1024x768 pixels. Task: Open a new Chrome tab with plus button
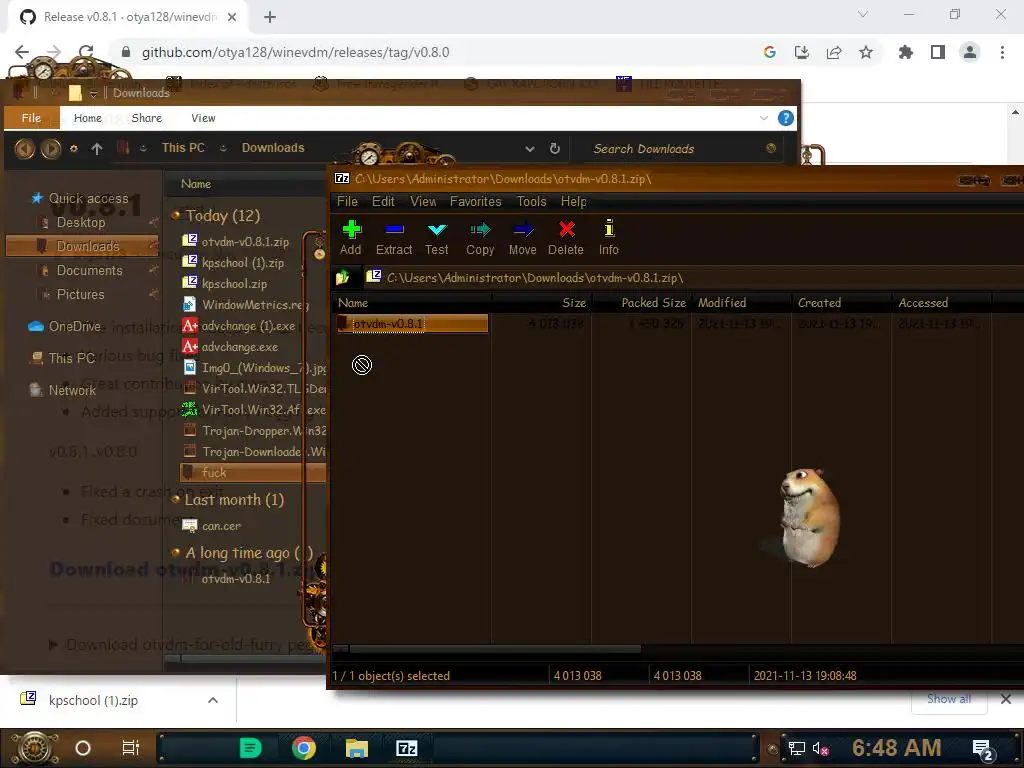[270, 17]
